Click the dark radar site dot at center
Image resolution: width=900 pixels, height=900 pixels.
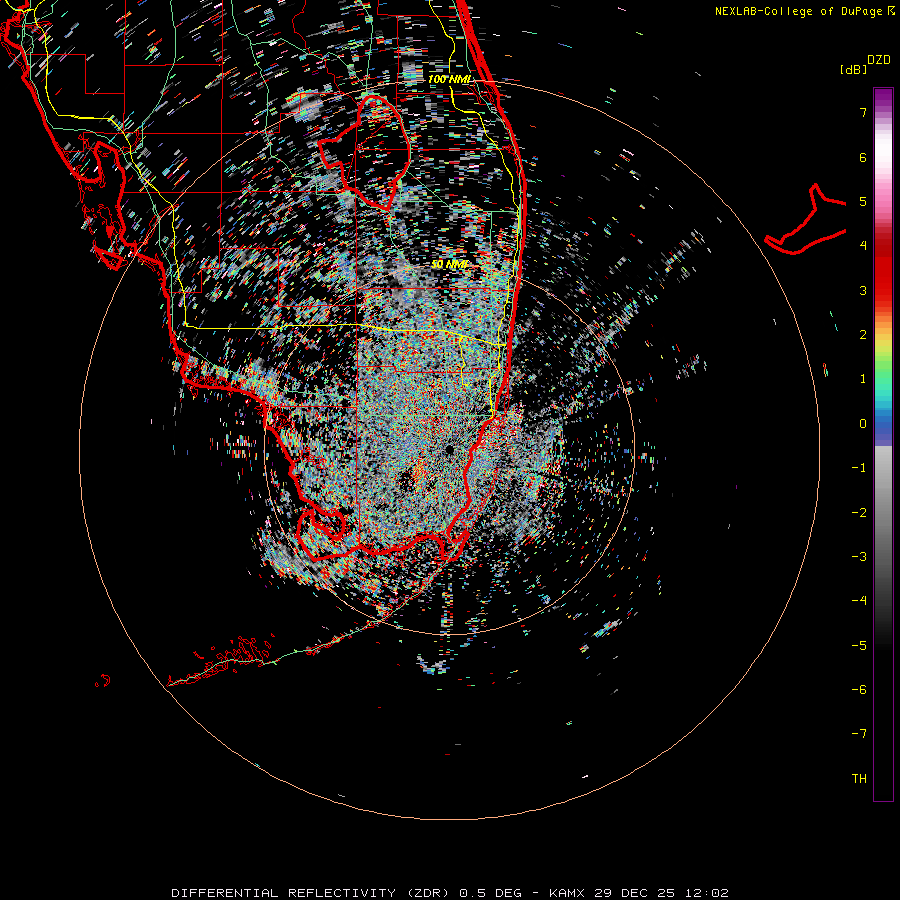(x=449, y=449)
